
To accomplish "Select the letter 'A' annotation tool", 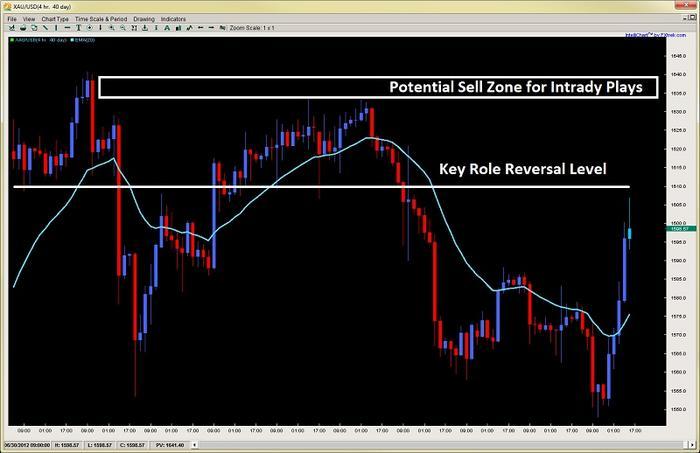I will (164, 28).
